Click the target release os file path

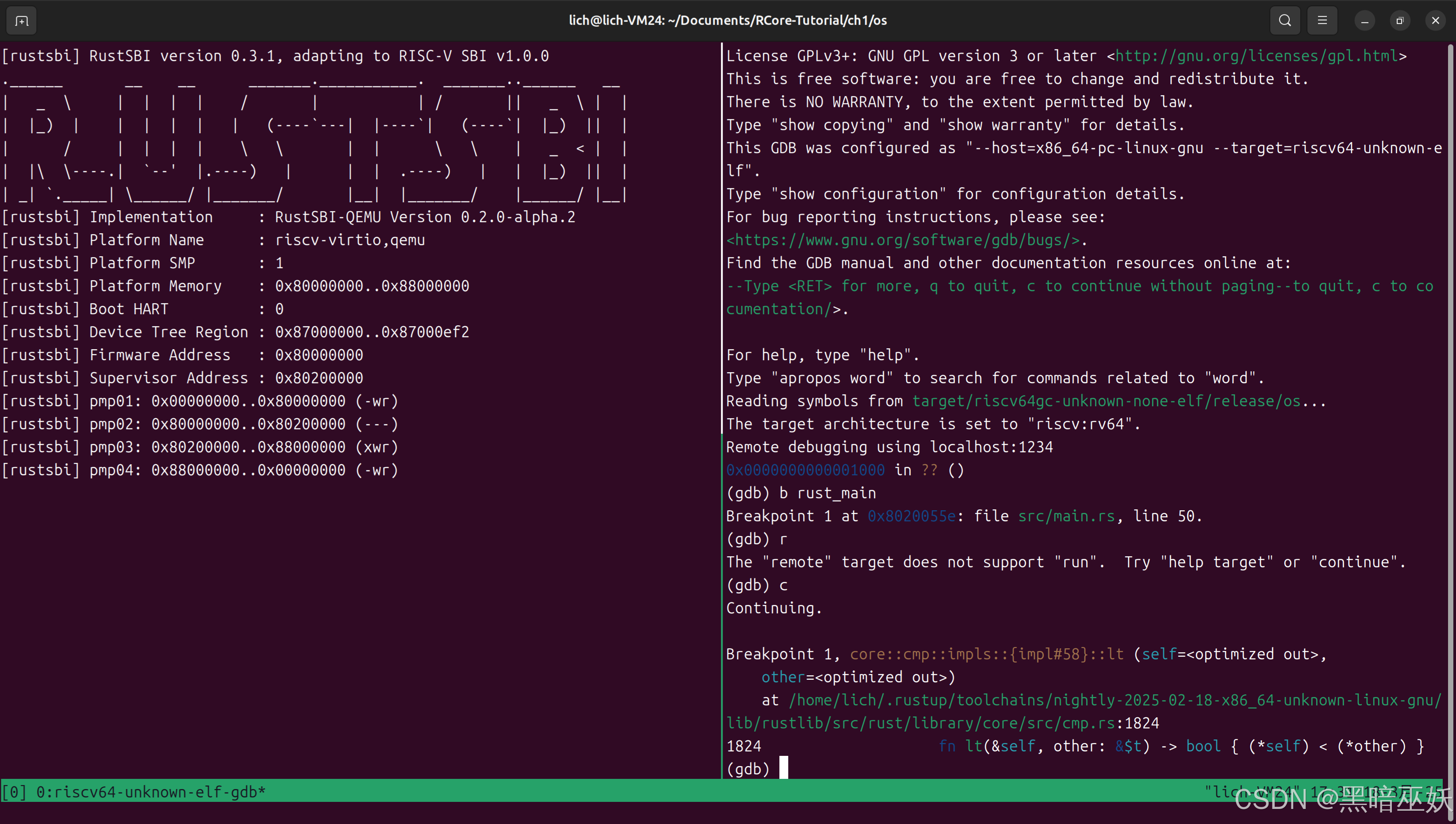pos(1106,401)
